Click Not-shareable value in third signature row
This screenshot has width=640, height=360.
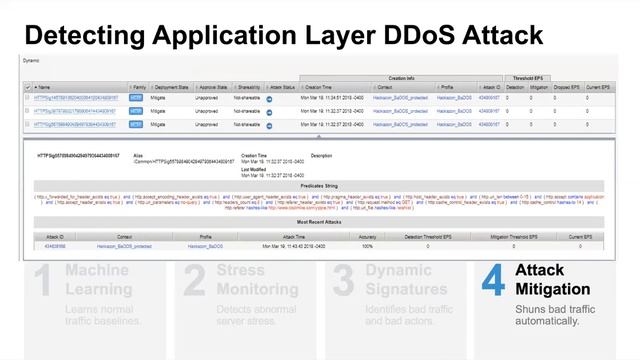247,124
